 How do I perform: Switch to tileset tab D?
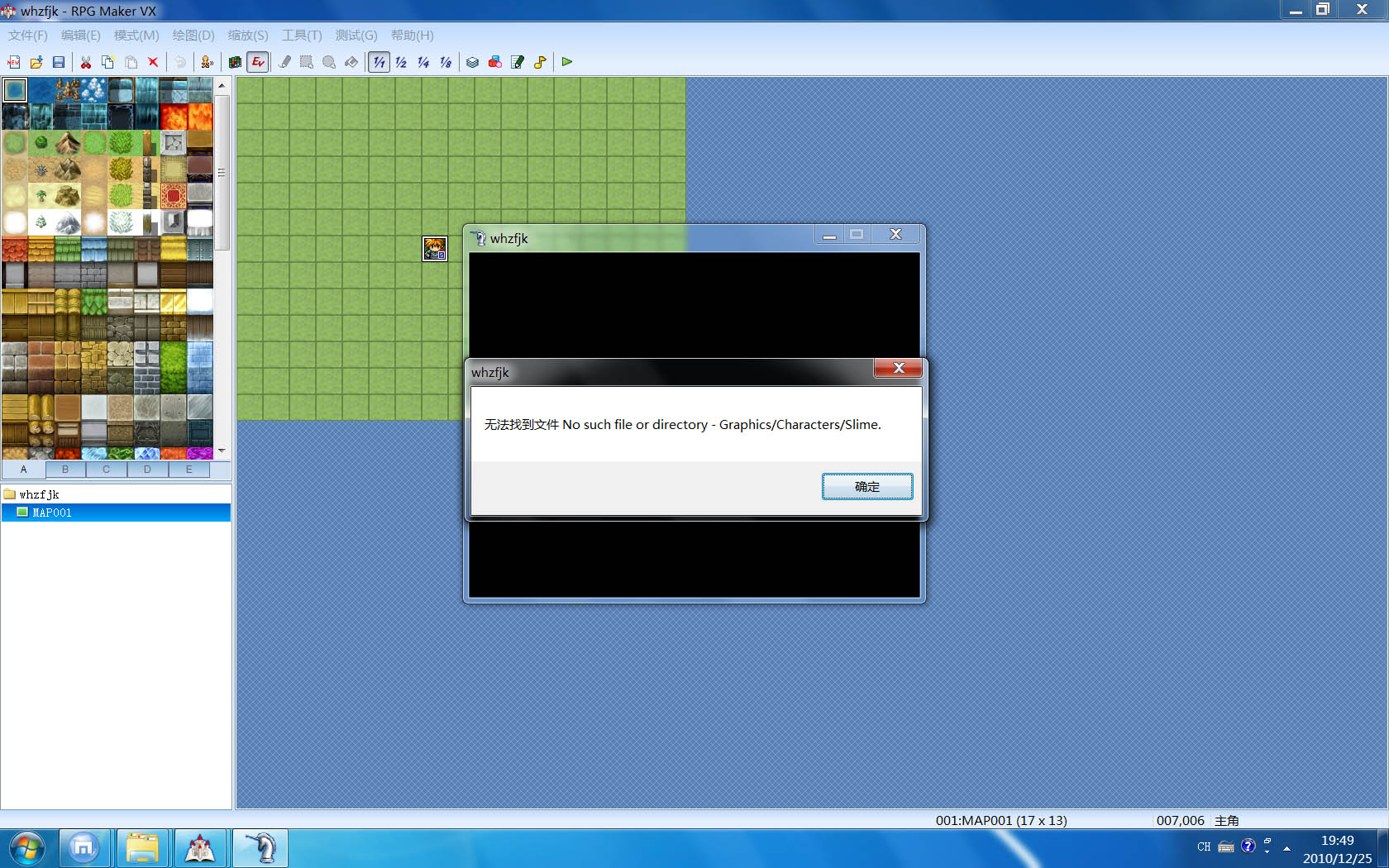tap(147, 470)
